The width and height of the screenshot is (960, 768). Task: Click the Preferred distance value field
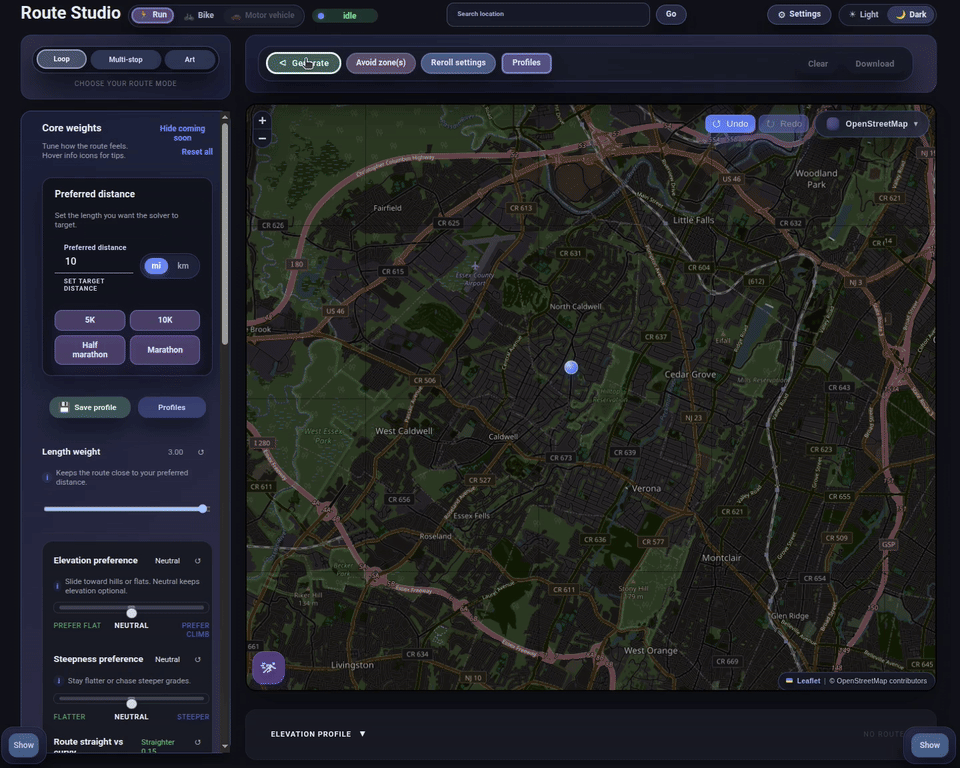point(94,262)
